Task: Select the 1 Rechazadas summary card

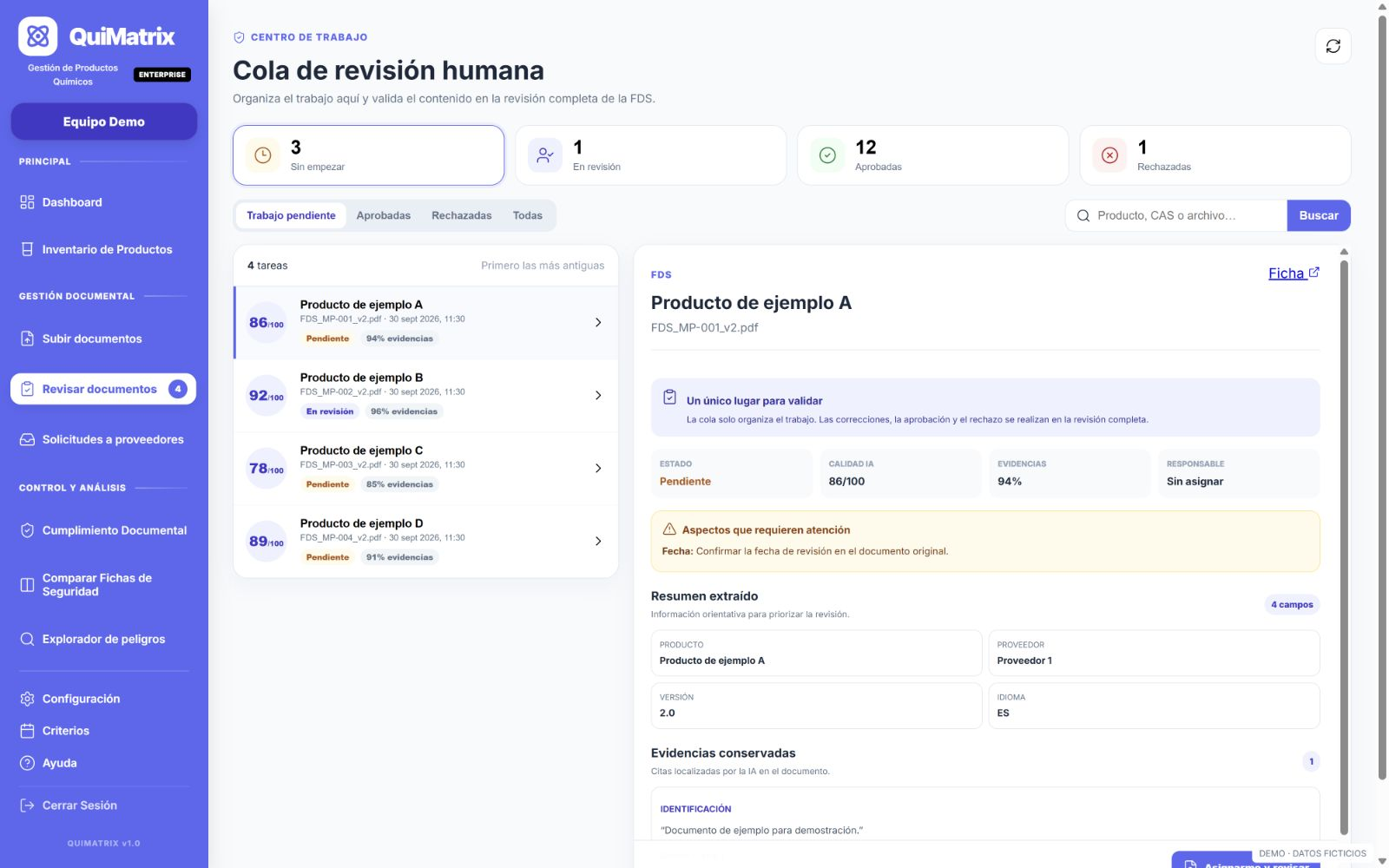Action: (1215, 155)
